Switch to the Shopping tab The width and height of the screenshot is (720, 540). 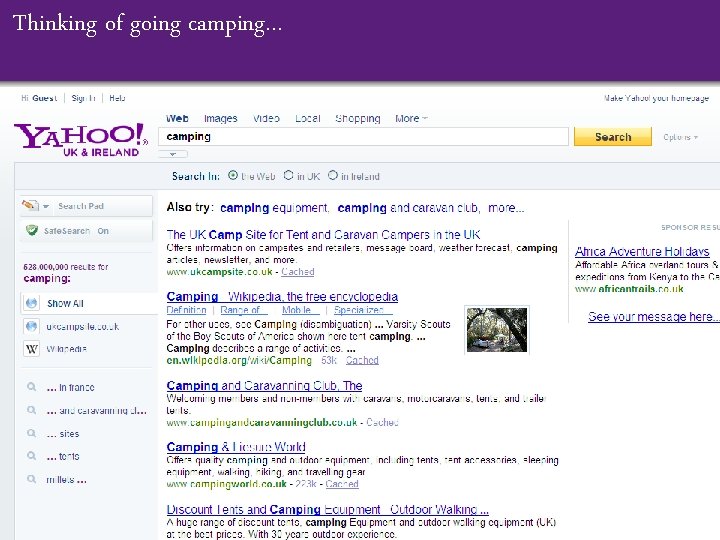click(x=358, y=118)
